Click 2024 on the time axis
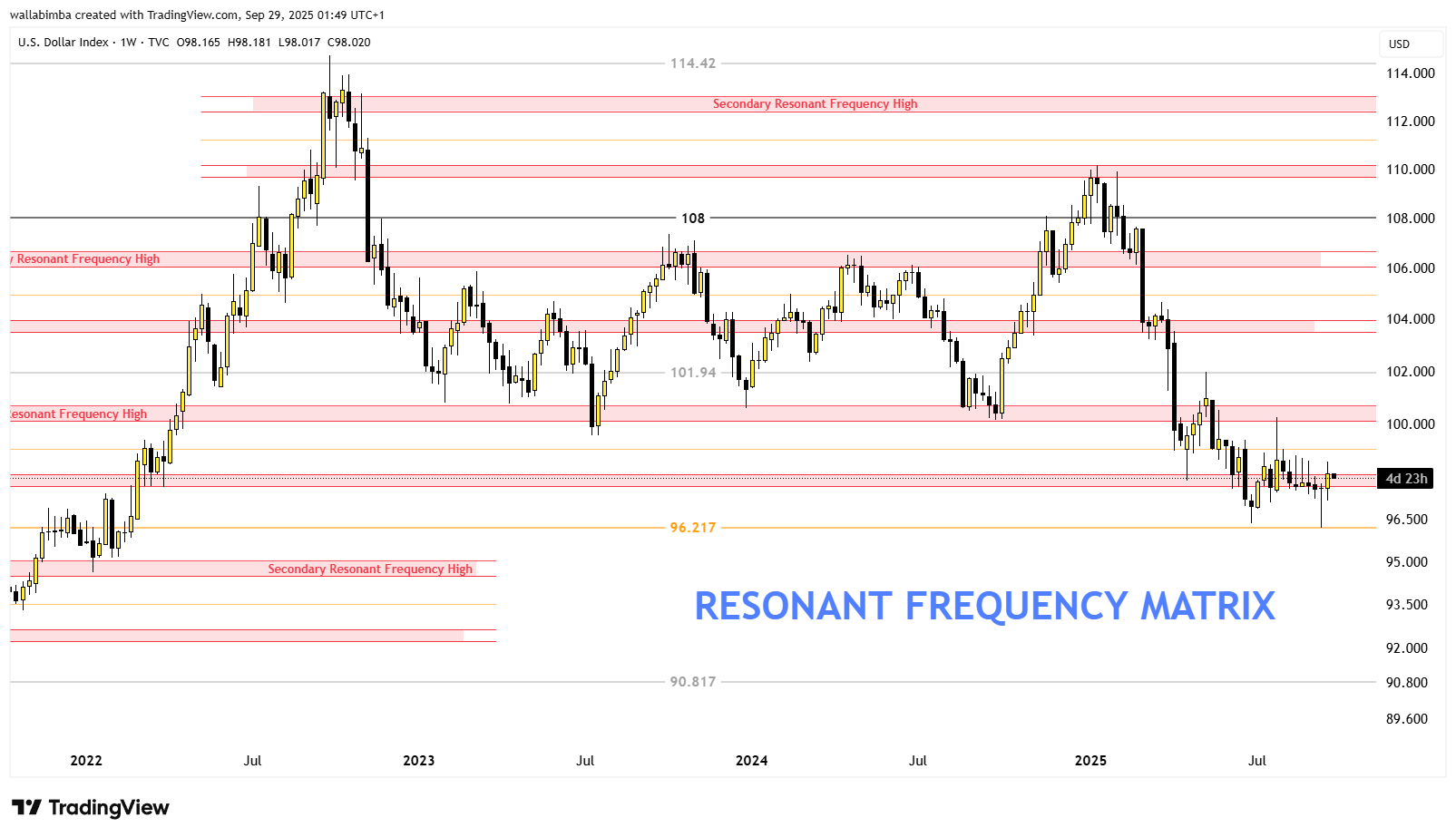Image resolution: width=1456 pixels, height=837 pixels. pos(751,761)
